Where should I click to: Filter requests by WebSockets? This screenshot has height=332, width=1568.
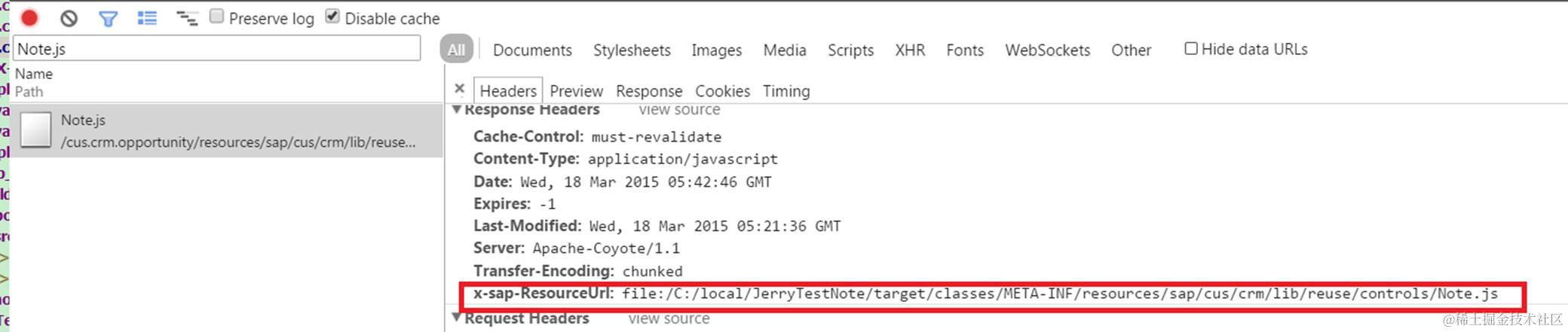(1047, 50)
